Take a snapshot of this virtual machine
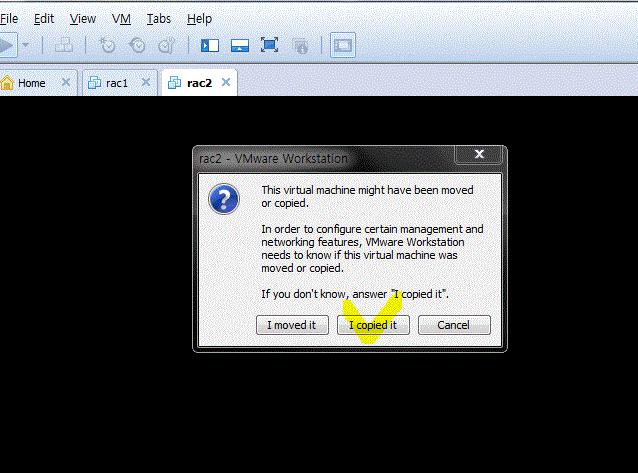 pos(107,45)
